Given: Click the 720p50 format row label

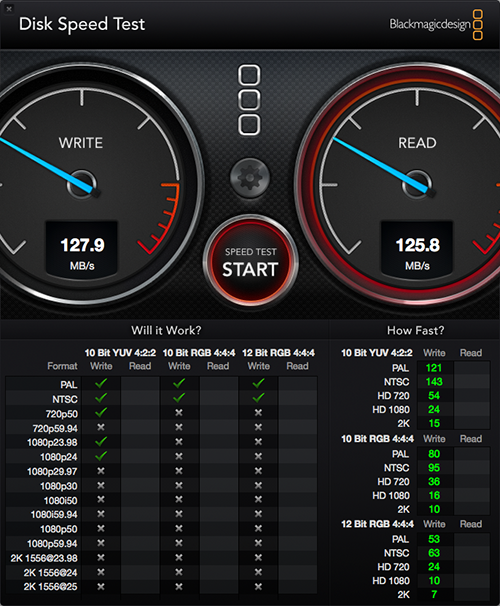Looking at the screenshot, I should point(62,414).
